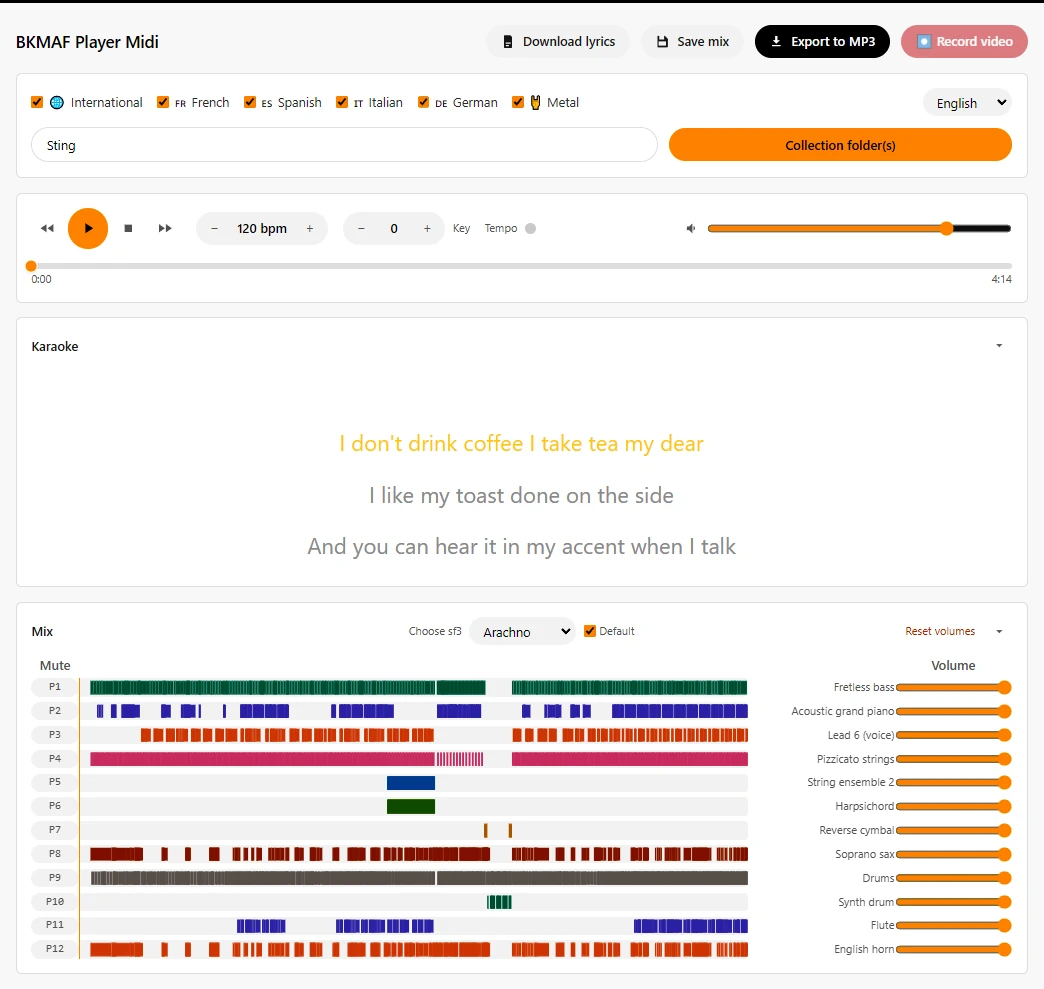1044x989 pixels.
Task: Decrease tempo with the minus beside 120 bpm
Action: 214,228
